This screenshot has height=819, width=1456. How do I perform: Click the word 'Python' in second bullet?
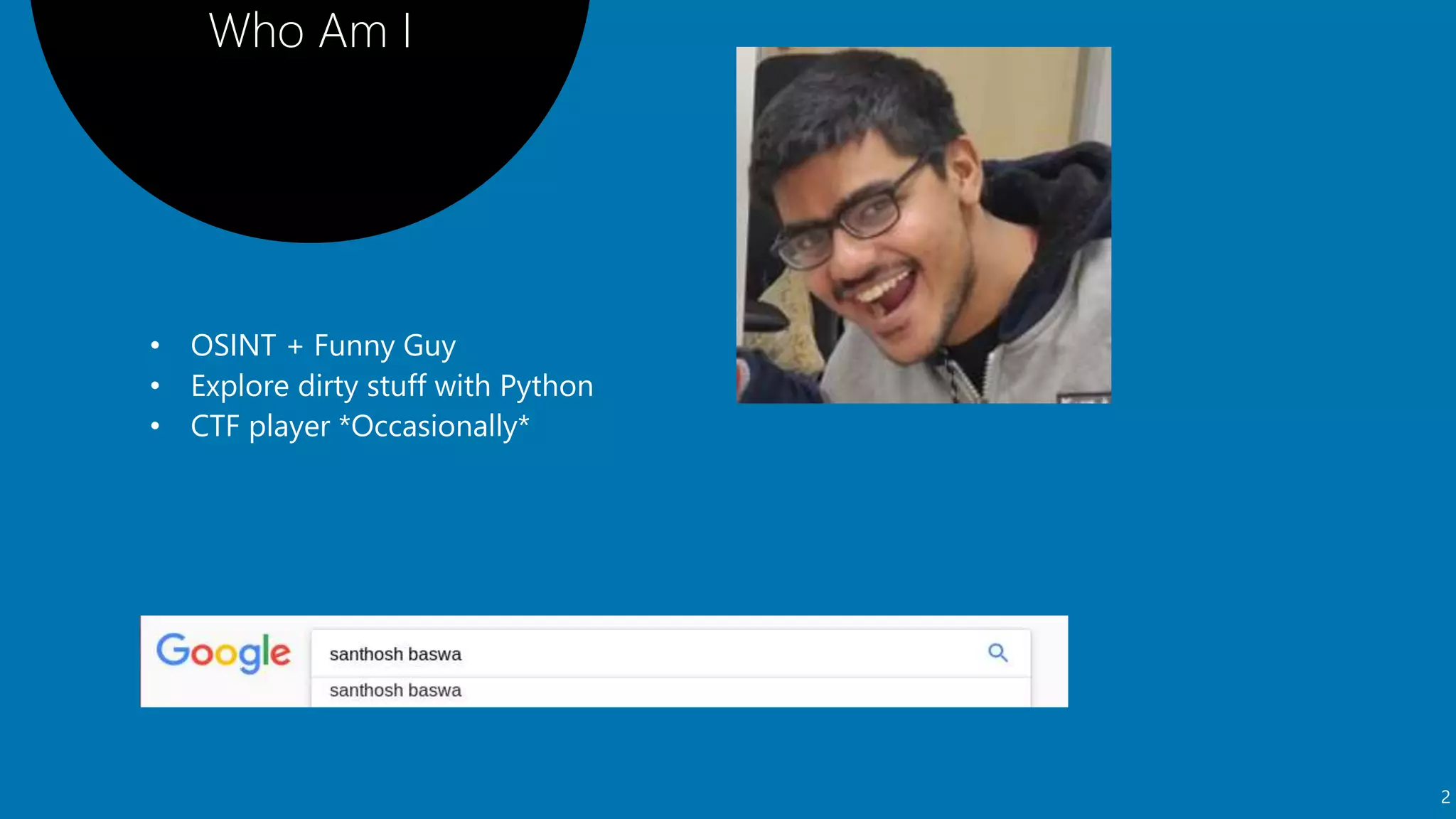[x=546, y=386]
